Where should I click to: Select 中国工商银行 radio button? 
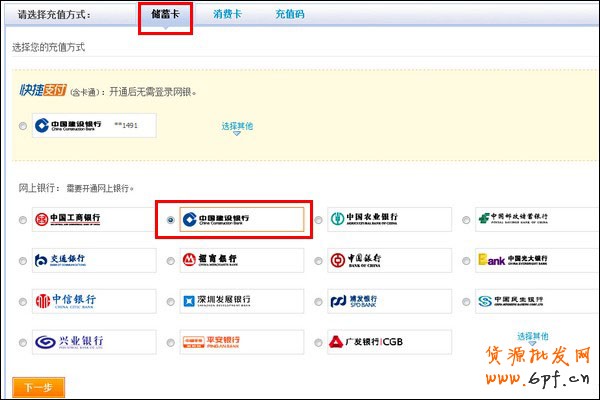(23, 220)
